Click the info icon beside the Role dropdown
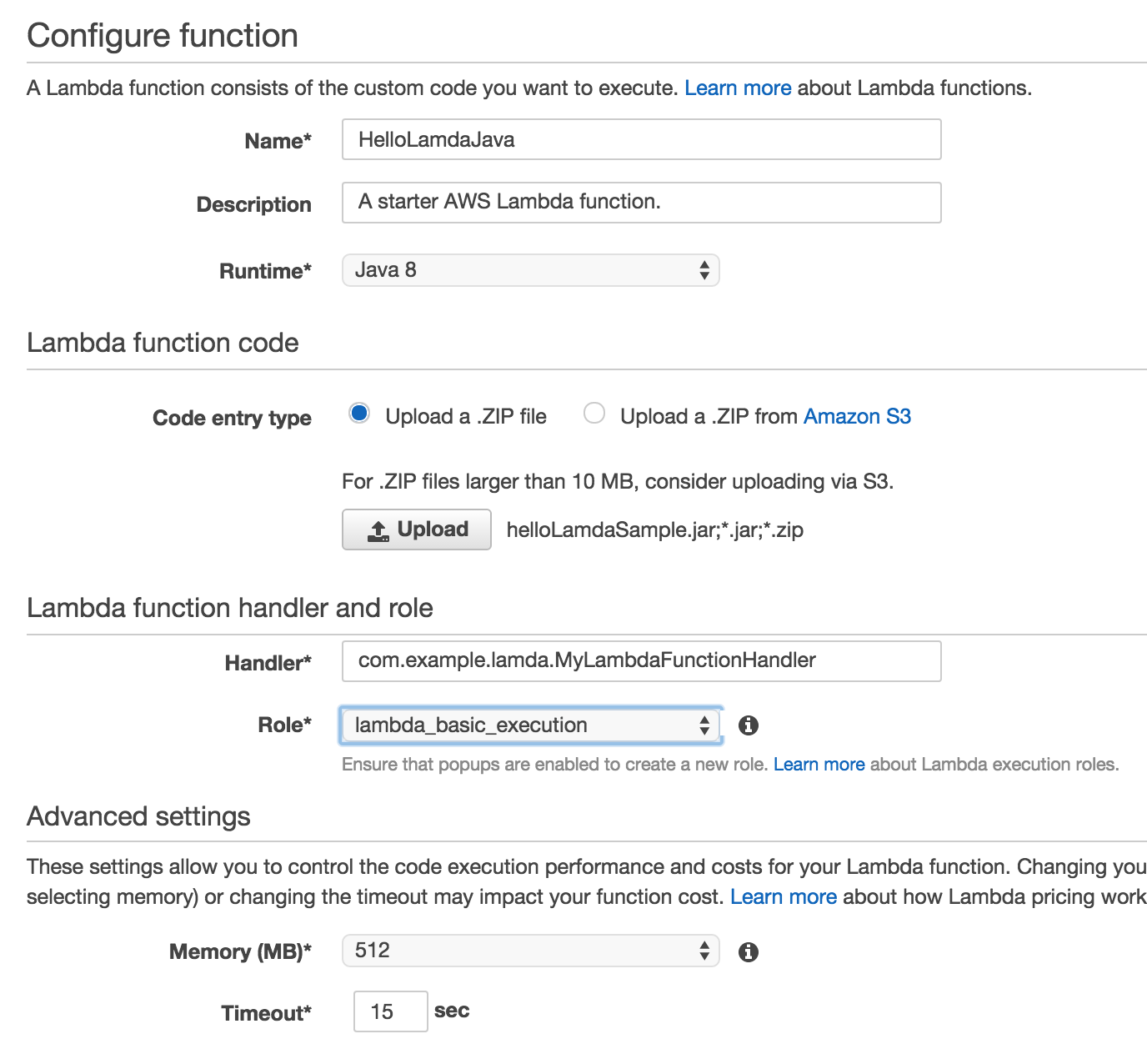Image resolution: width=1147 pixels, height=1064 pixels. point(749,725)
